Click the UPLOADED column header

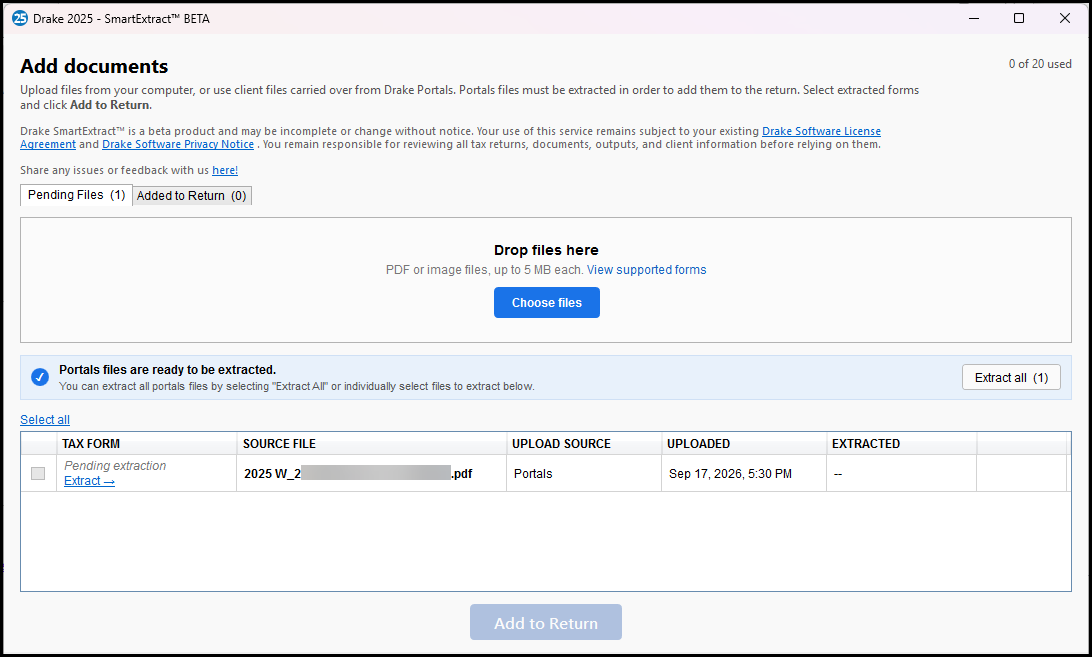744,444
